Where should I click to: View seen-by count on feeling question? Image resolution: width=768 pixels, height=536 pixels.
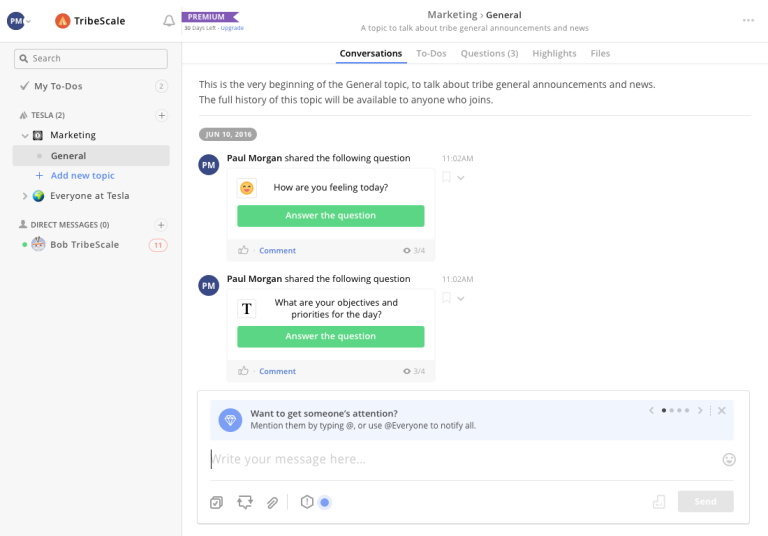point(414,250)
